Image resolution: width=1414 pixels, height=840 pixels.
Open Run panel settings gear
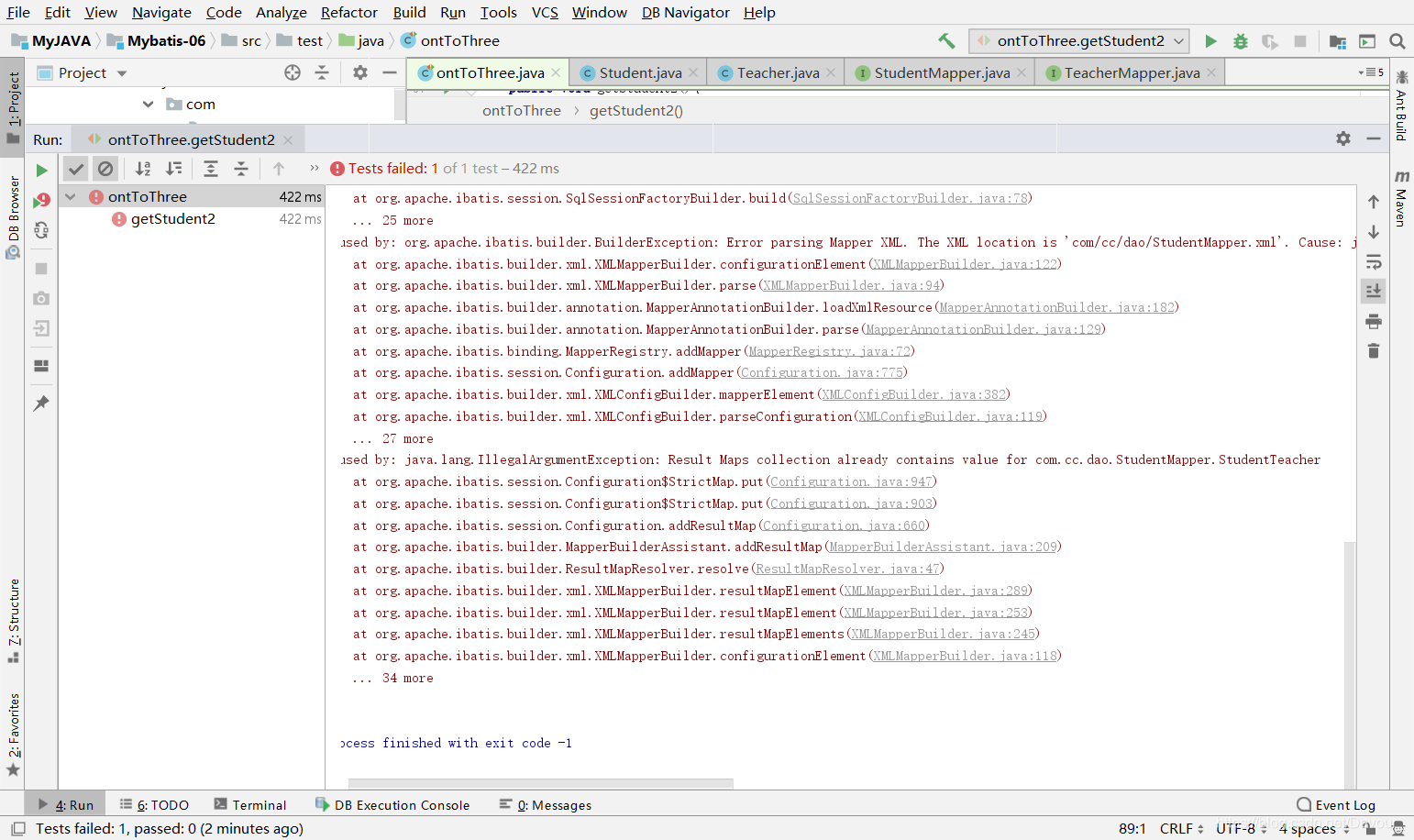click(1343, 138)
